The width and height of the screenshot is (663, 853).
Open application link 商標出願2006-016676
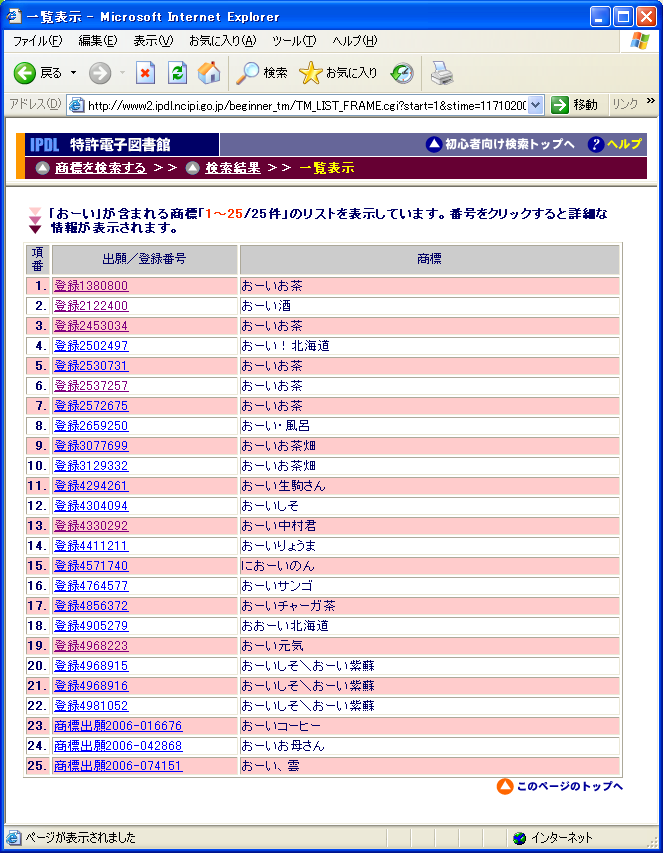click(118, 726)
